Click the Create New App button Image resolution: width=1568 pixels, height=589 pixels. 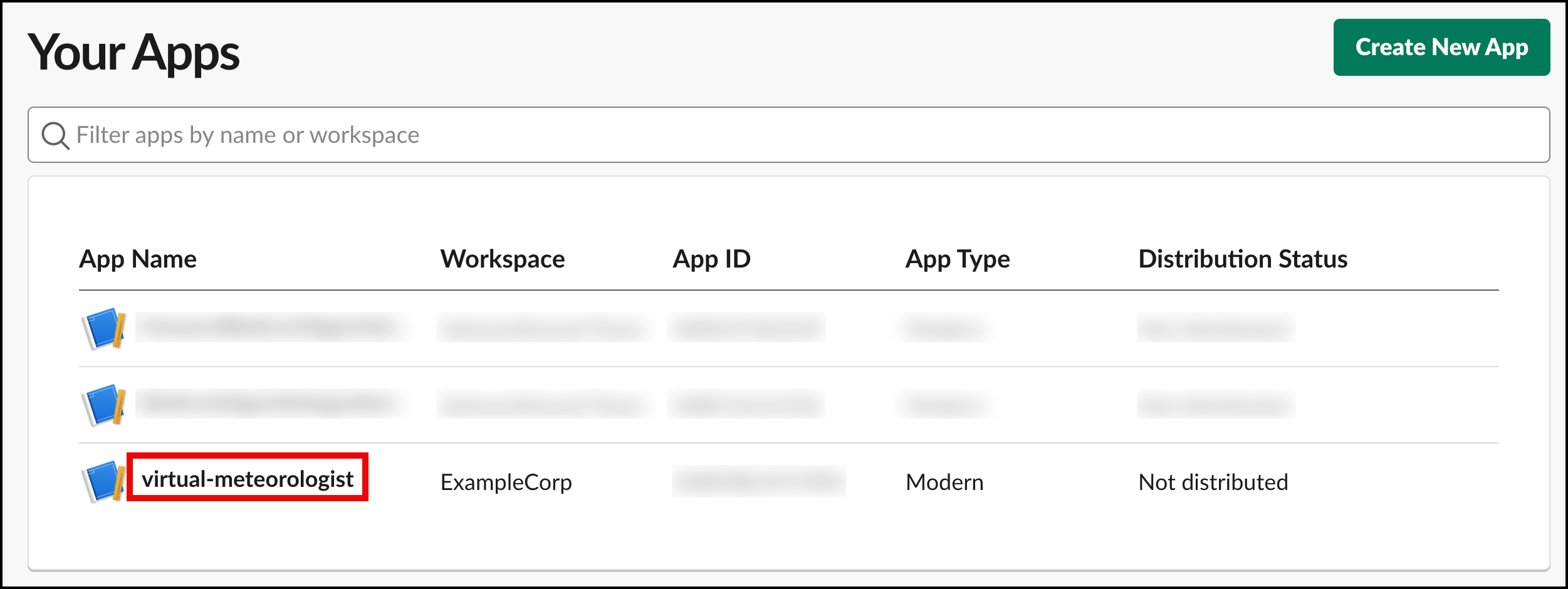coord(1441,46)
